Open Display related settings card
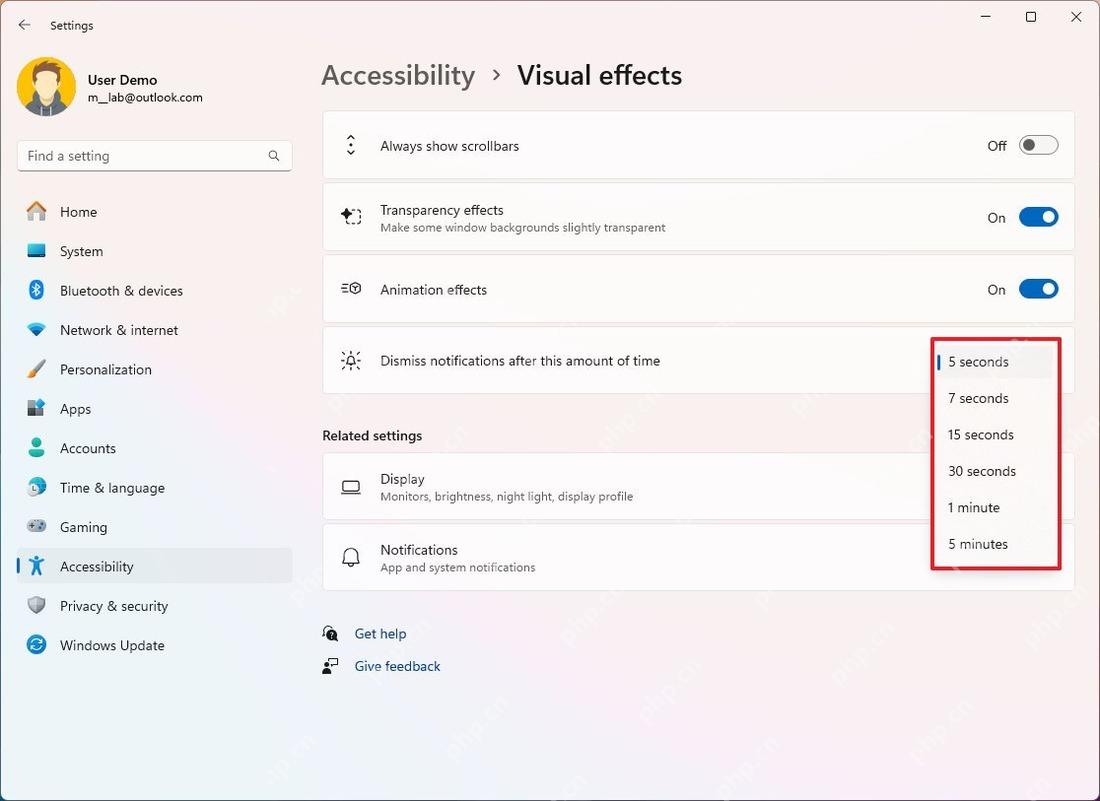 click(x=698, y=487)
